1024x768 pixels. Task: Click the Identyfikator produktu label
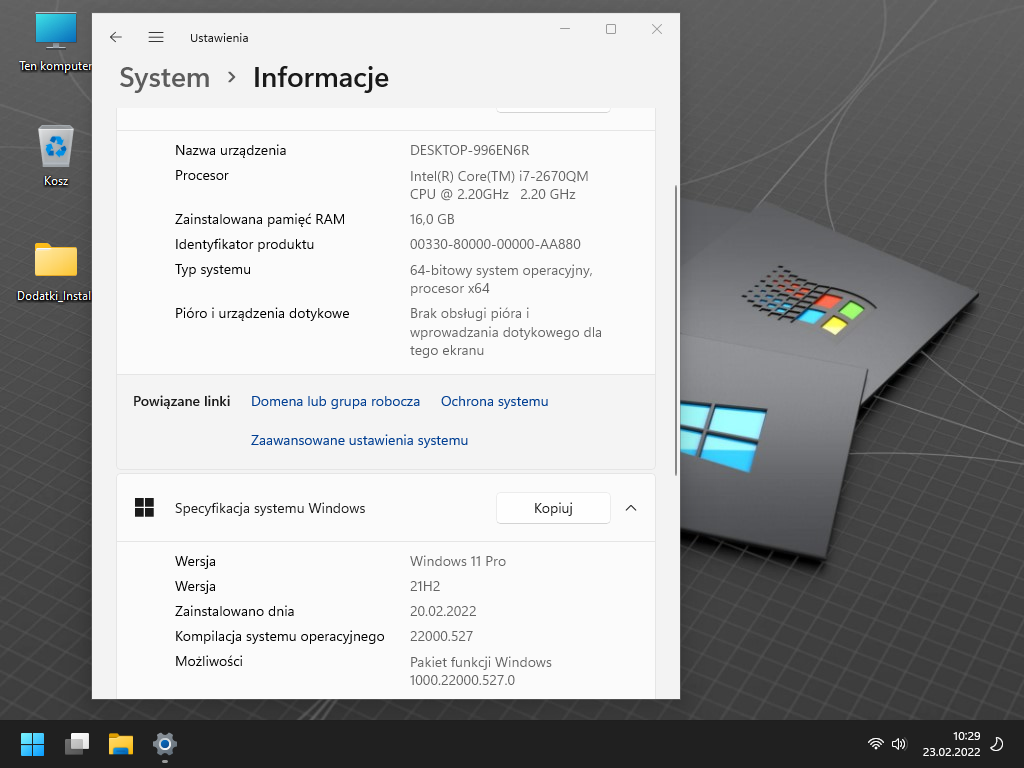point(244,244)
